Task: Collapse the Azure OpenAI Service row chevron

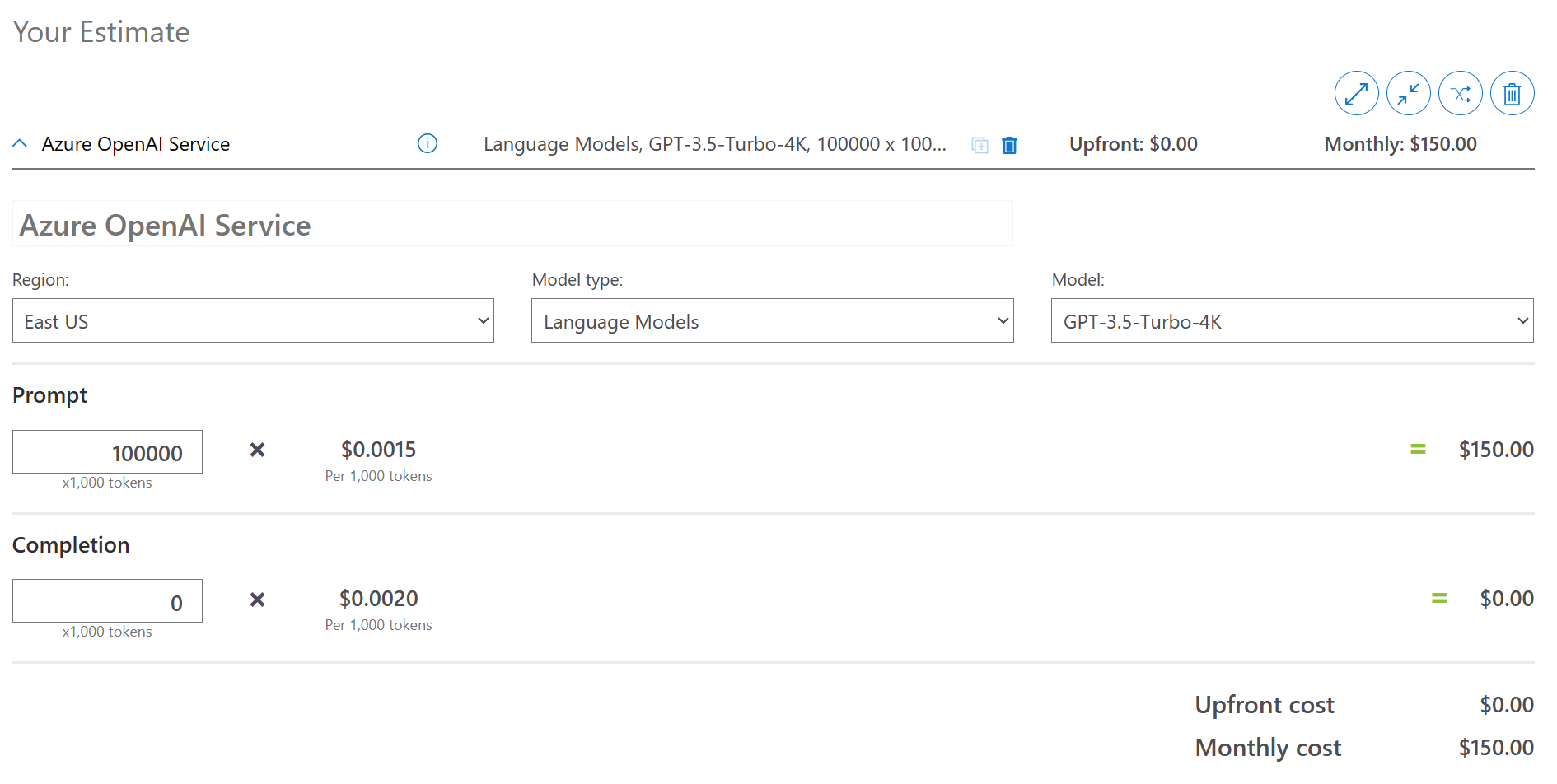Action: pyautogui.click(x=21, y=144)
